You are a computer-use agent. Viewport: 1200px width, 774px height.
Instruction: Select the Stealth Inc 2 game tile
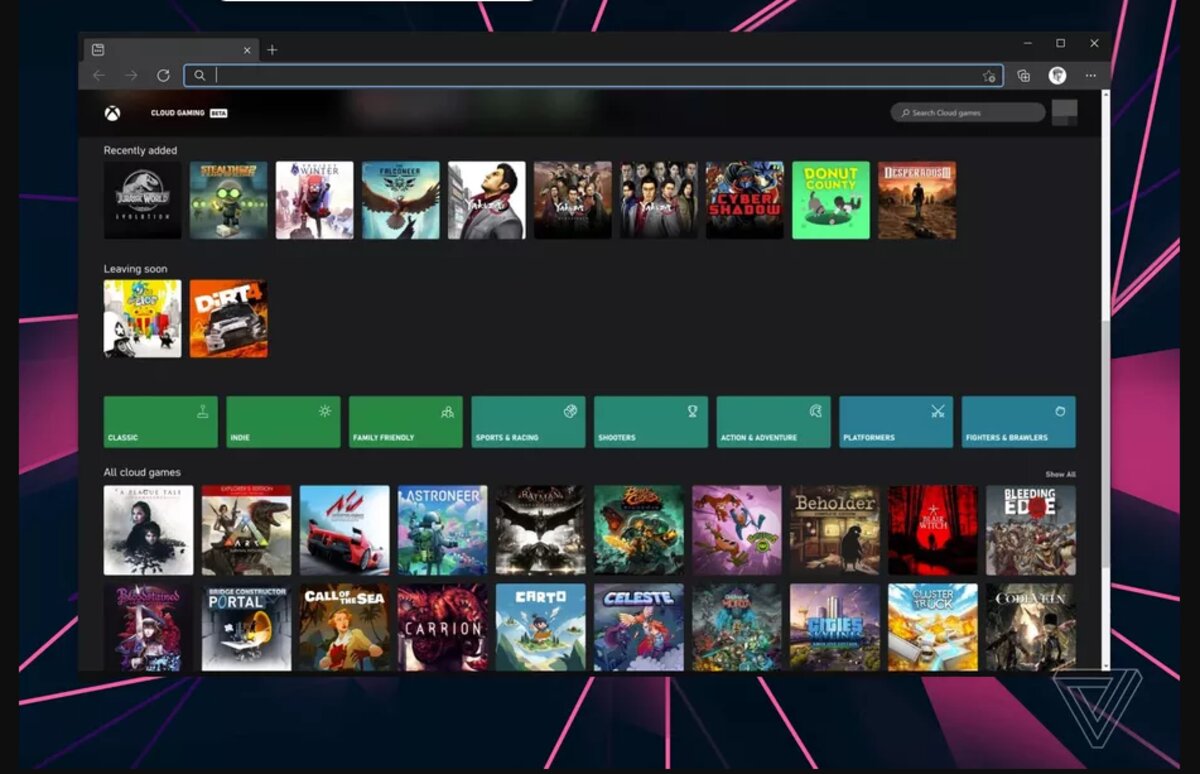[x=229, y=200]
